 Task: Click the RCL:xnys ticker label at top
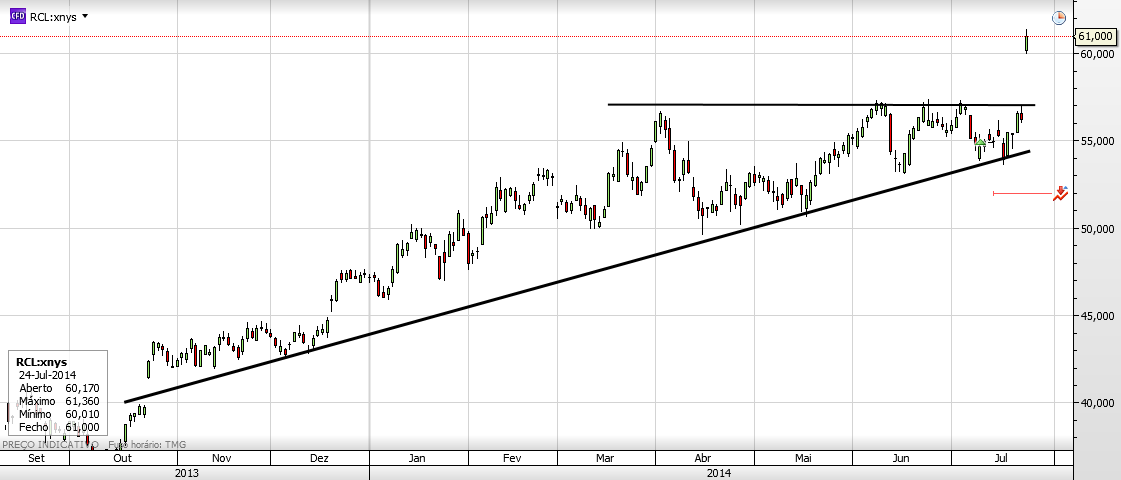pos(54,16)
